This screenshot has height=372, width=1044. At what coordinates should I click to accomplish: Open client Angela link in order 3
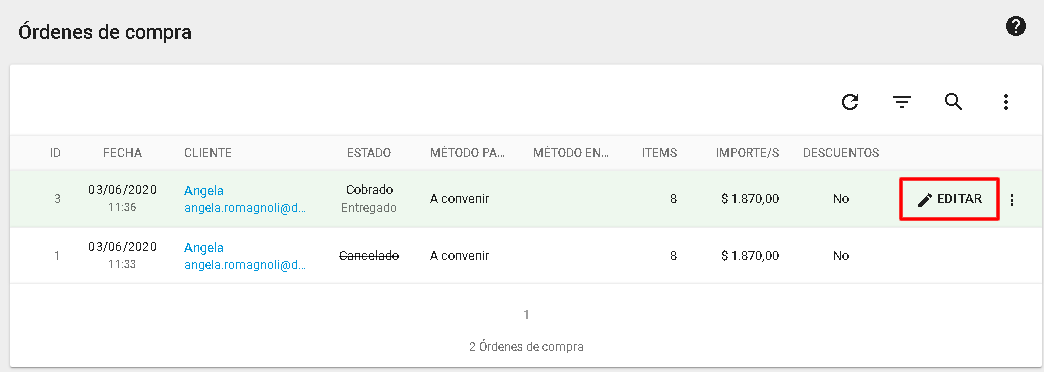click(x=204, y=190)
